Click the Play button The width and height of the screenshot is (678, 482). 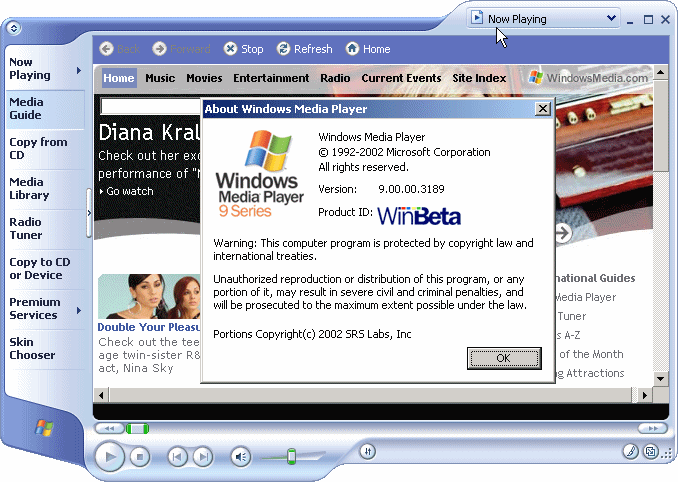[109, 456]
